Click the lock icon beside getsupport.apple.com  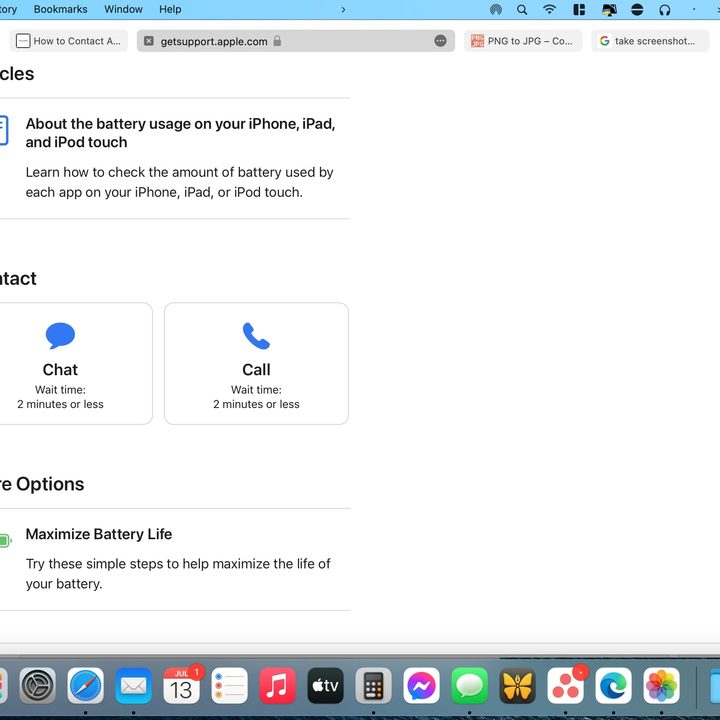pyautogui.click(x=277, y=41)
